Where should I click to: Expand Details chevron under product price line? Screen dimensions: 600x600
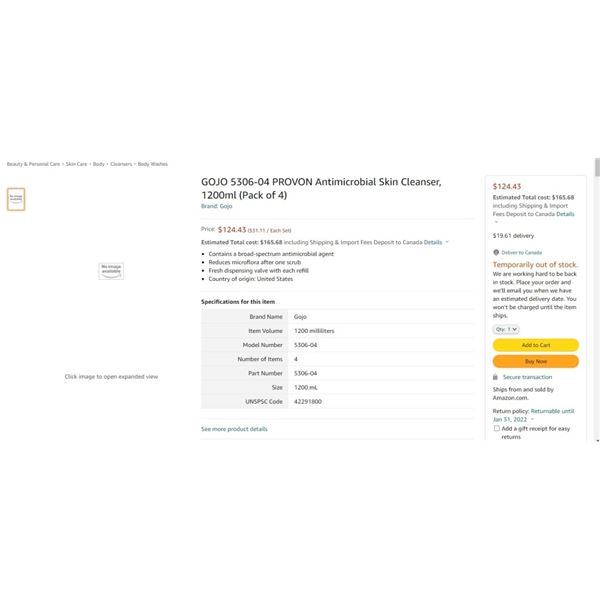click(447, 242)
